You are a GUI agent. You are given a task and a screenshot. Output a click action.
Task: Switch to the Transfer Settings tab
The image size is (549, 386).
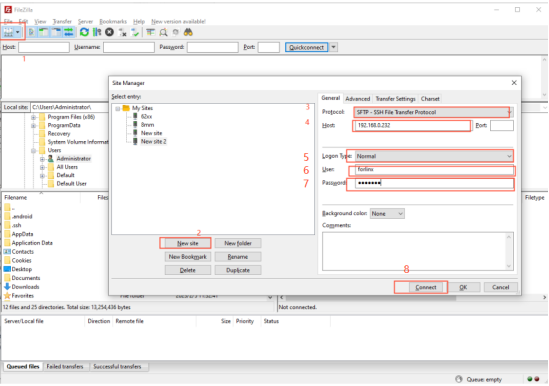[x=395, y=99]
